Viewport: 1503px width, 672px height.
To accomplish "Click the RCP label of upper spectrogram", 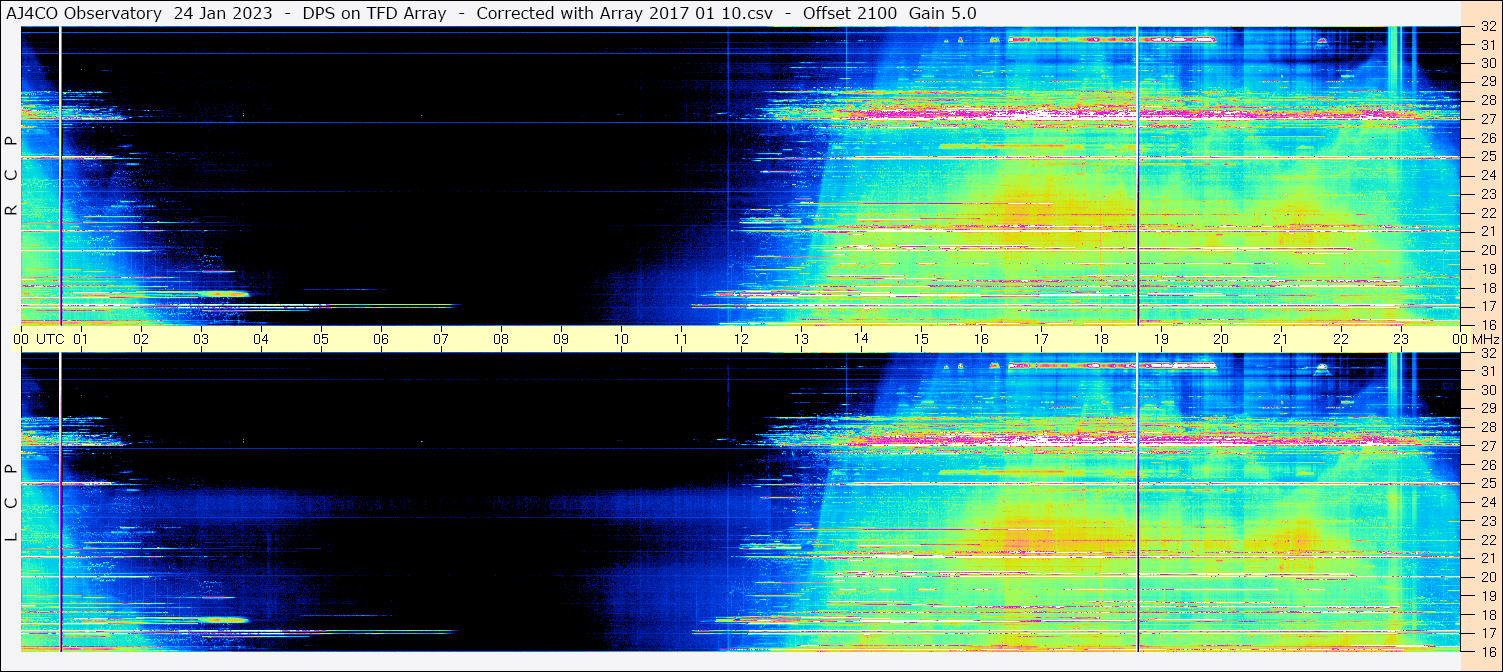I will (x=11, y=176).
